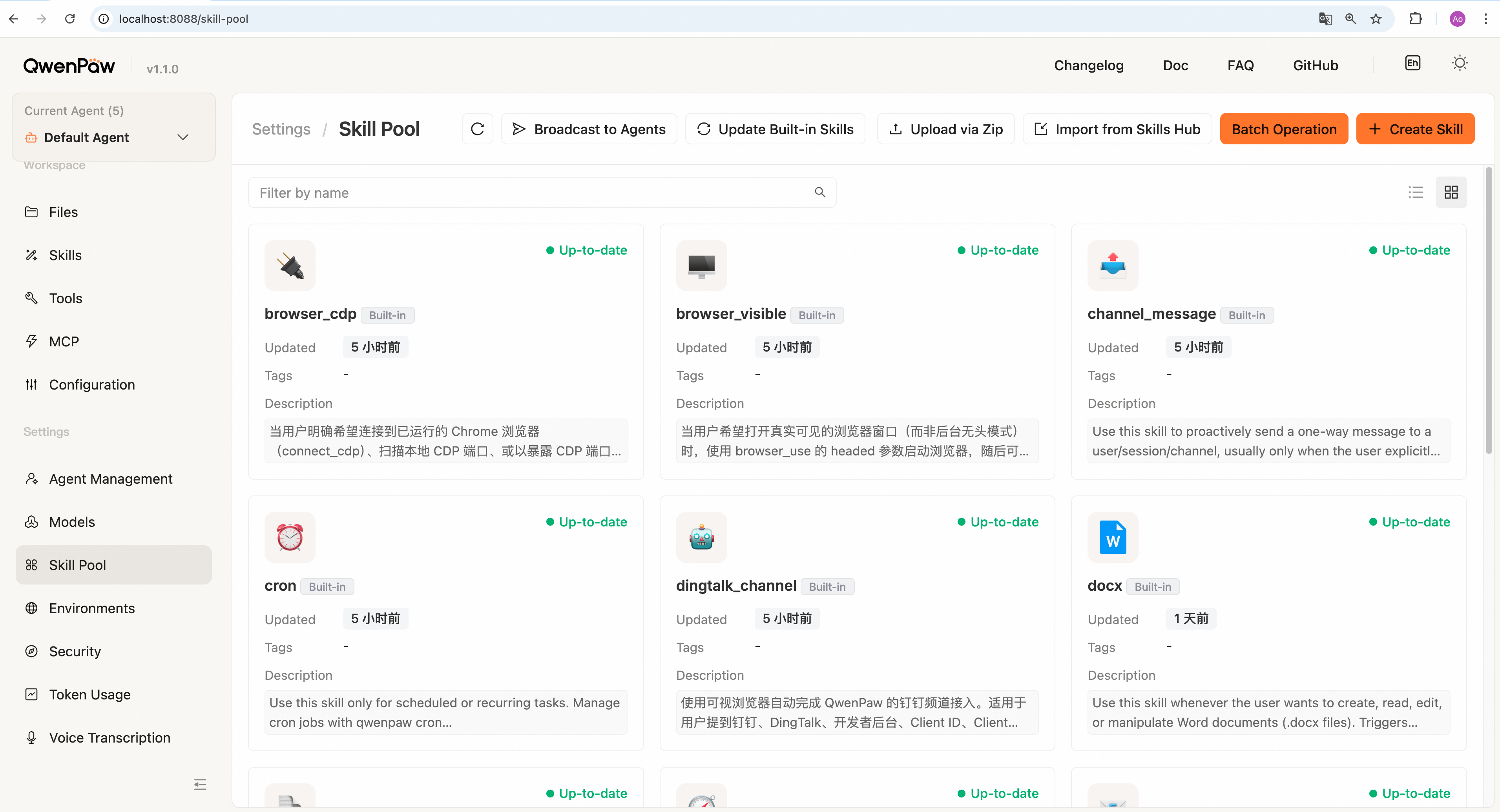The width and height of the screenshot is (1500, 812).
Task: Open Skills in the sidebar
Action: click(113, 255)
